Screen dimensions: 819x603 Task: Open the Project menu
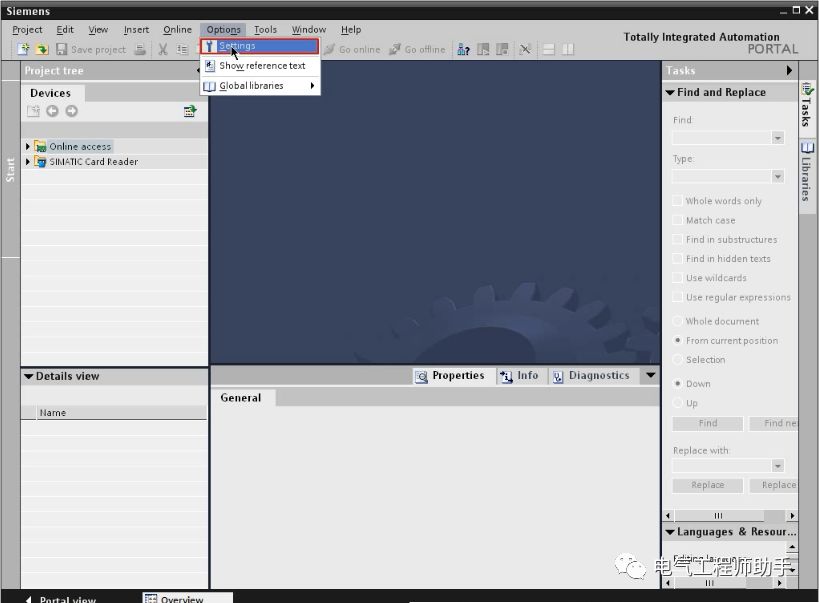(27, 30)
